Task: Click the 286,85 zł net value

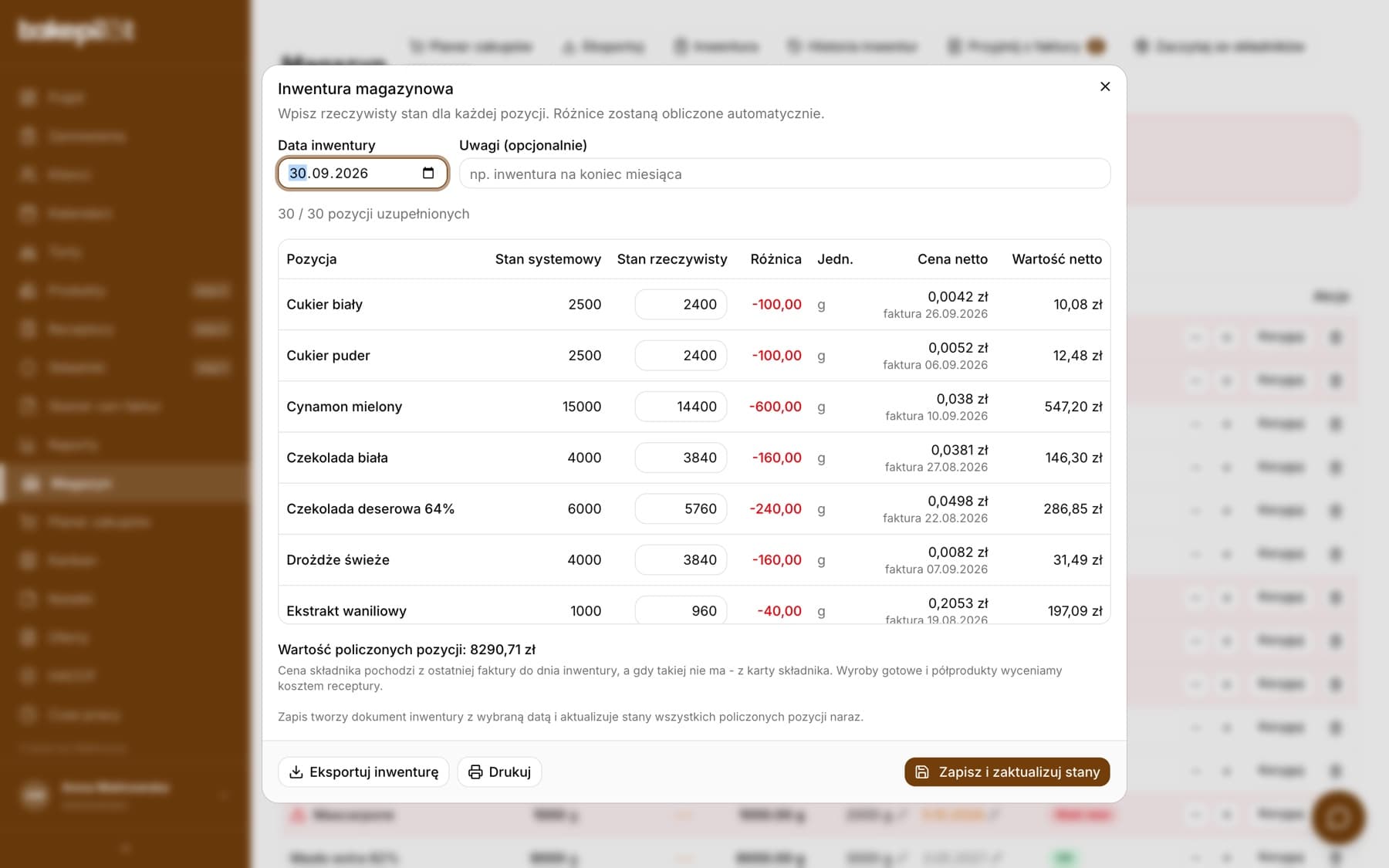Action: [x=1073, y=508]
